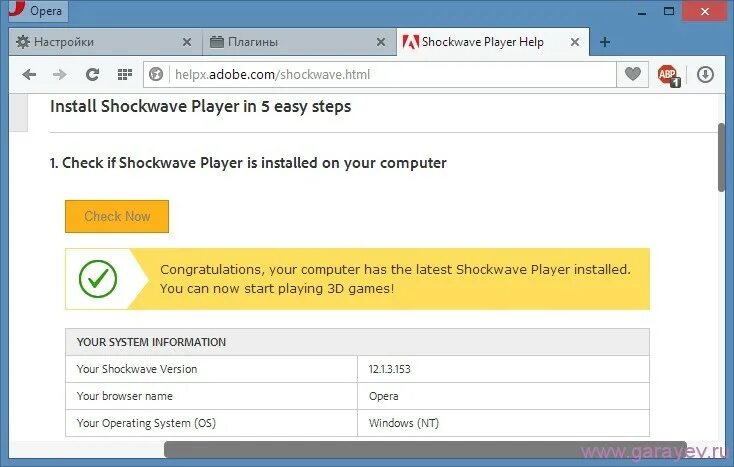The width and height of the screenshot is (734, 467).
Task: Click the browser name value Opera
Action: tap(383, 396)
